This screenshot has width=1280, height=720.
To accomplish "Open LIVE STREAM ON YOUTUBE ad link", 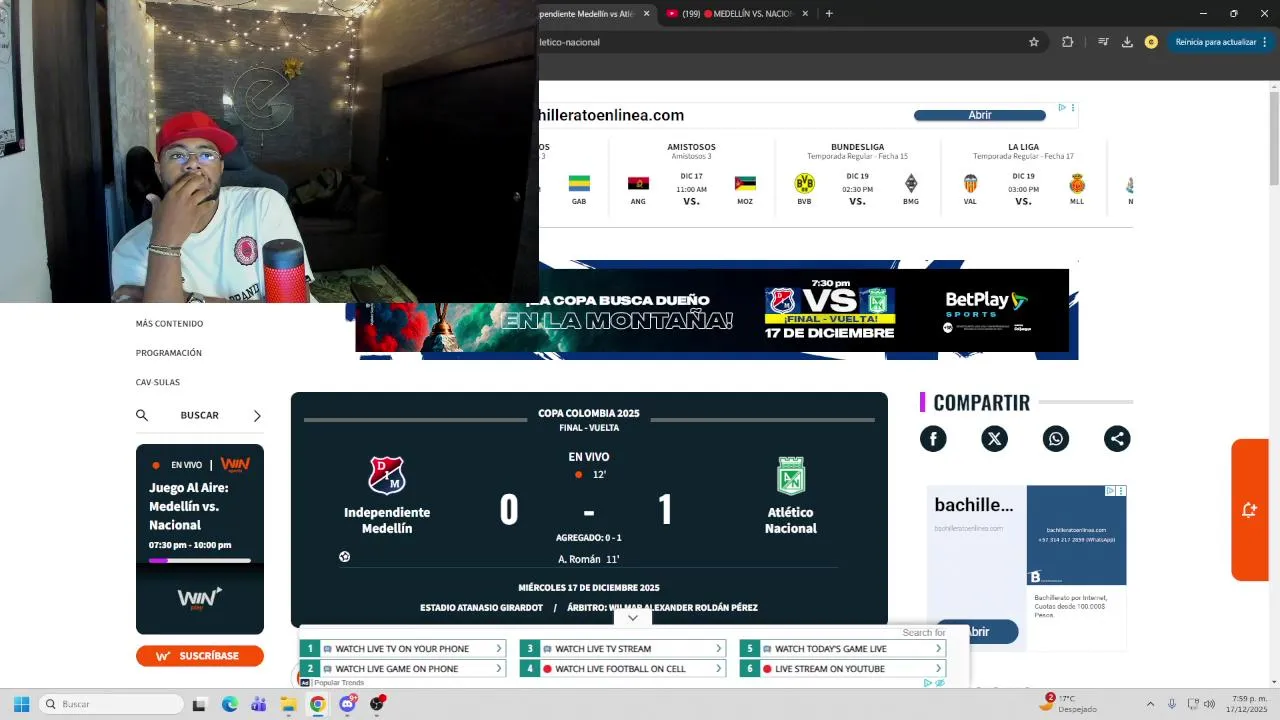I will click(x=842, y=669).
